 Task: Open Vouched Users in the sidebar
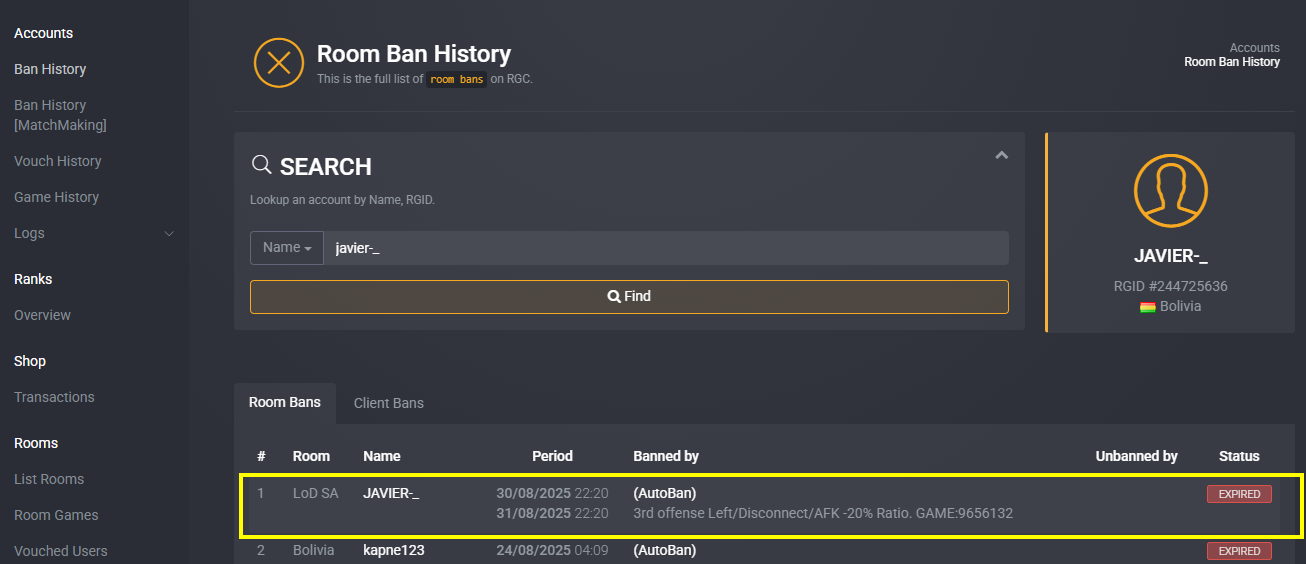(x=61, y=551)
